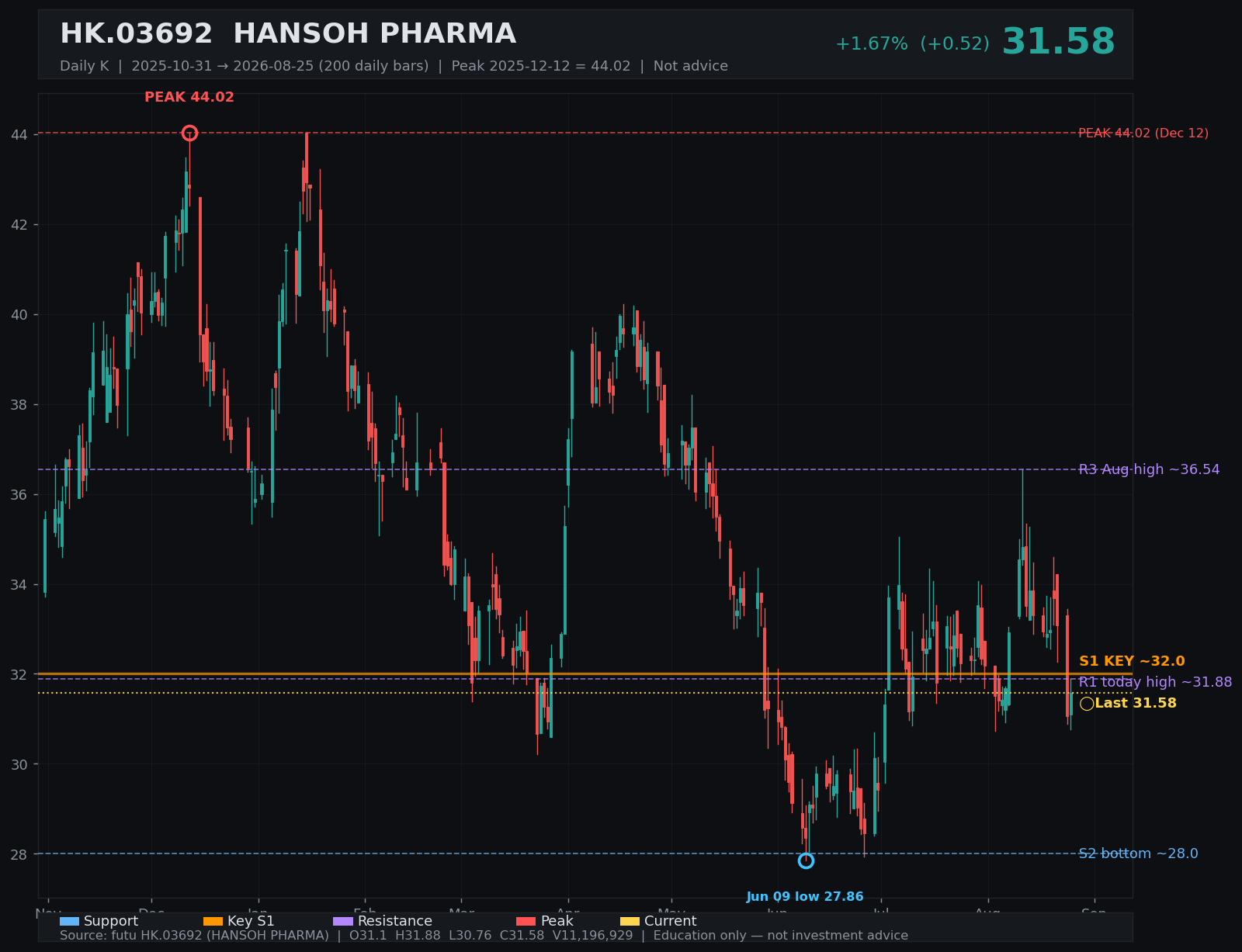The width and height of the screenshot is (1242, 952).
Task: Click the 36 tick on the price axis
Action: 19,495
